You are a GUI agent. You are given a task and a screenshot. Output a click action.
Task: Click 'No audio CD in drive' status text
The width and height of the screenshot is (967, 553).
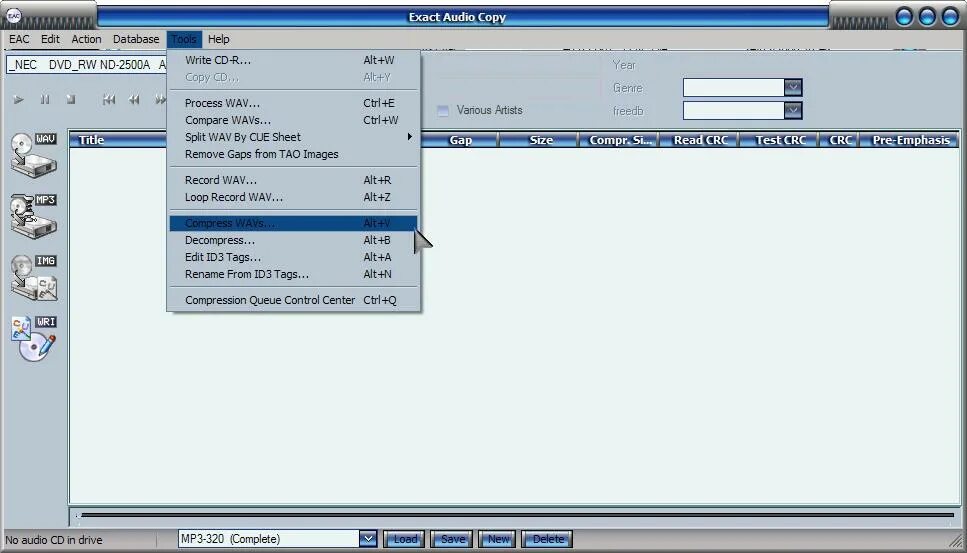click(x=54, y=540)
